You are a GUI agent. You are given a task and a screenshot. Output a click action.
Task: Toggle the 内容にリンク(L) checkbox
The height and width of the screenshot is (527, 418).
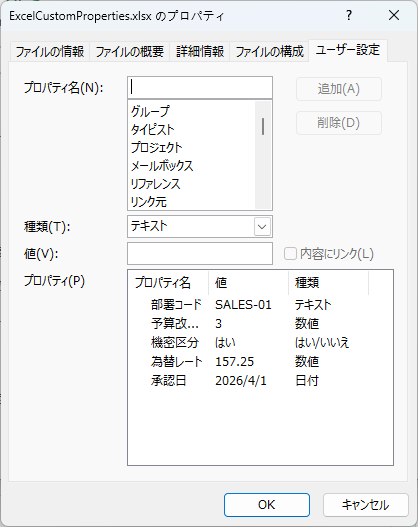click(290, 254)
